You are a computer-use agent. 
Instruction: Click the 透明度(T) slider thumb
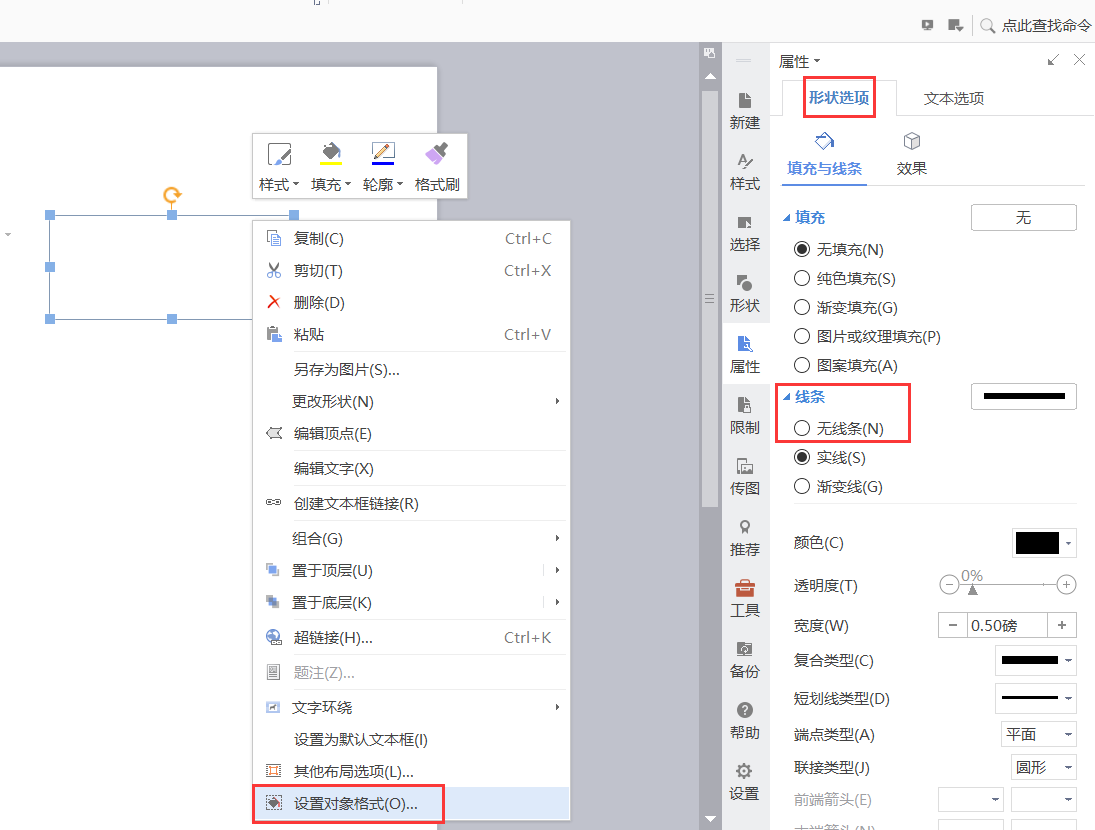coord(972,590)
